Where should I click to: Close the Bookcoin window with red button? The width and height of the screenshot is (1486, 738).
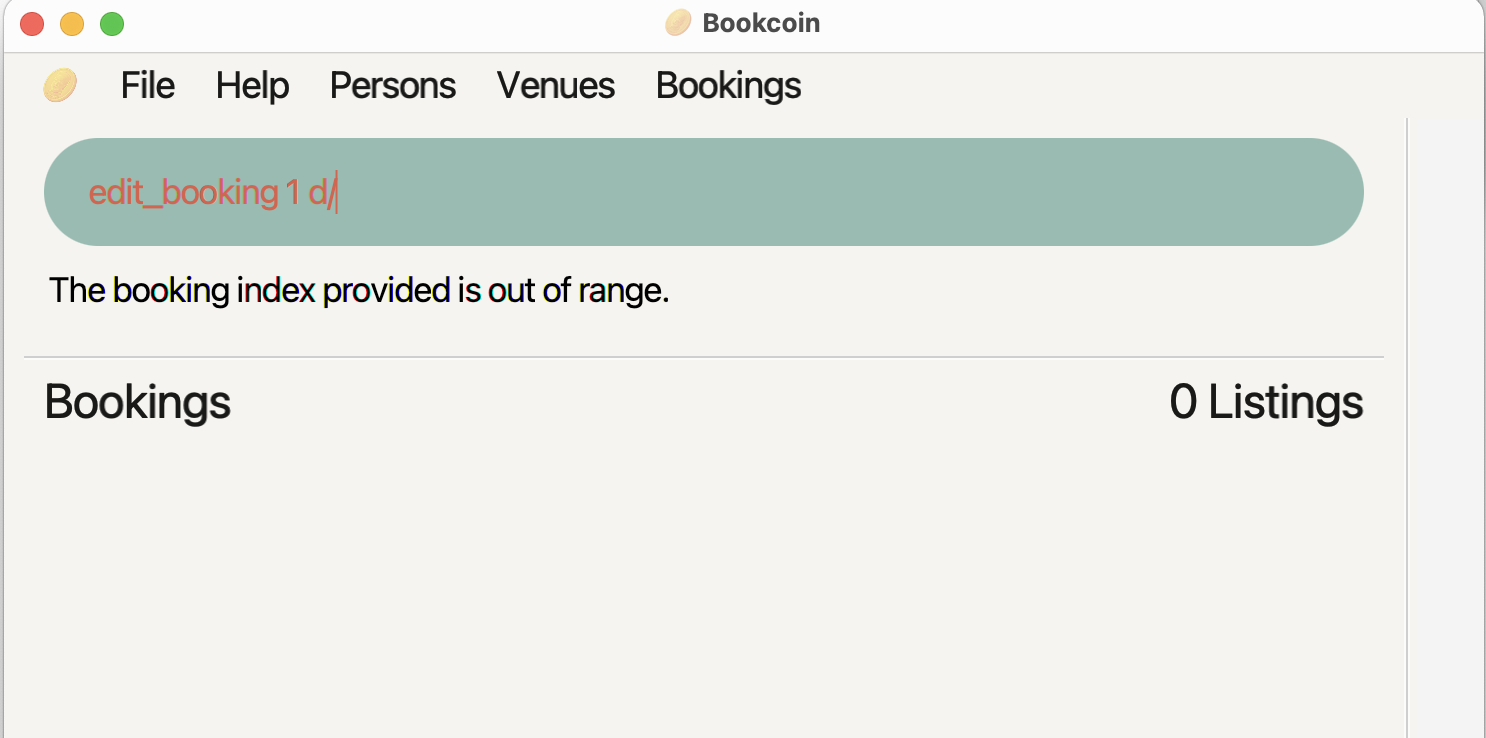[32, 23]
